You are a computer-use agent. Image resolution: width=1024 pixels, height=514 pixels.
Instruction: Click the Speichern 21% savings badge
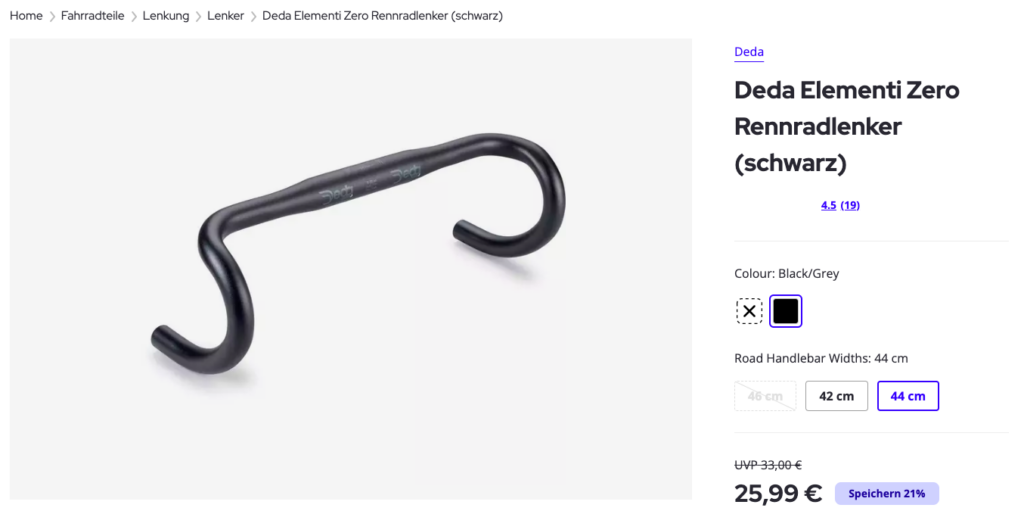pyautogui.click(x=887, y=494)
